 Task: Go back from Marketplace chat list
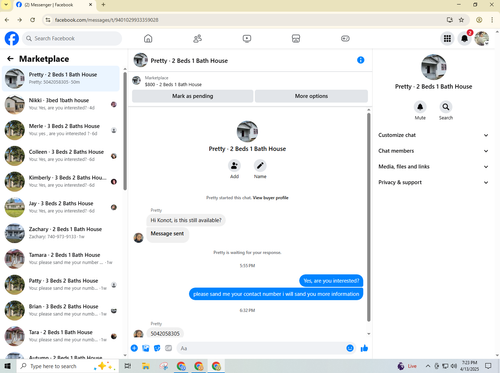pyautogui.click(x=10, y=59)
